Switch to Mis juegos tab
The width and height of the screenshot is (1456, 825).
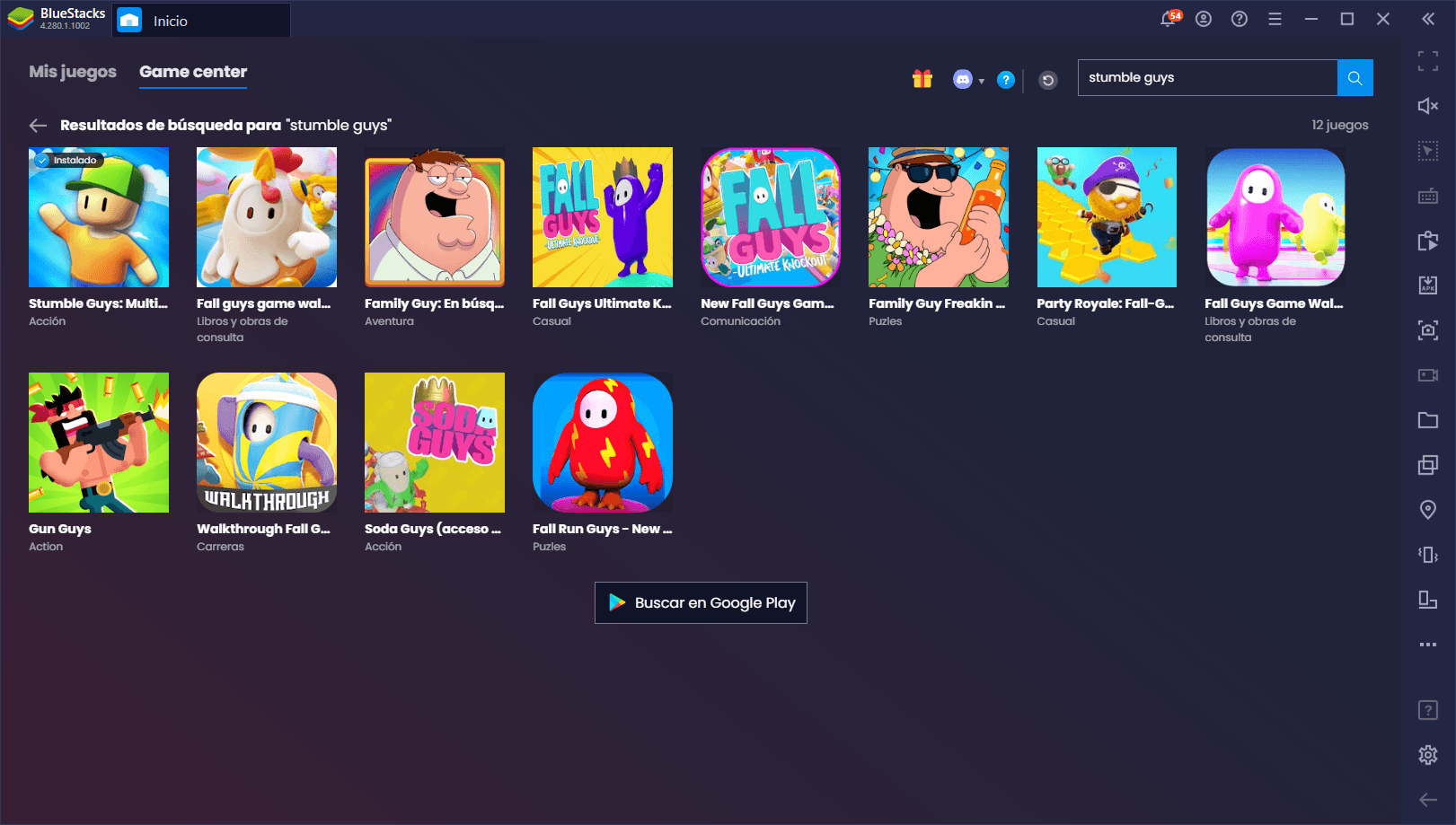coord(73,72)
